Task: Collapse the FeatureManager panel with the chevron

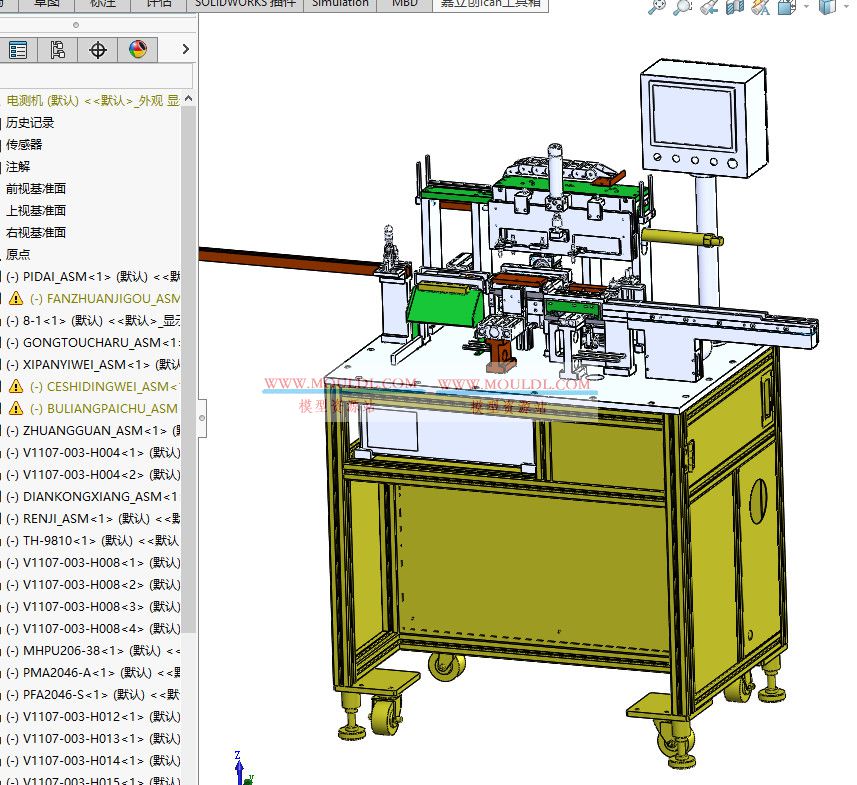Action: 184,49
